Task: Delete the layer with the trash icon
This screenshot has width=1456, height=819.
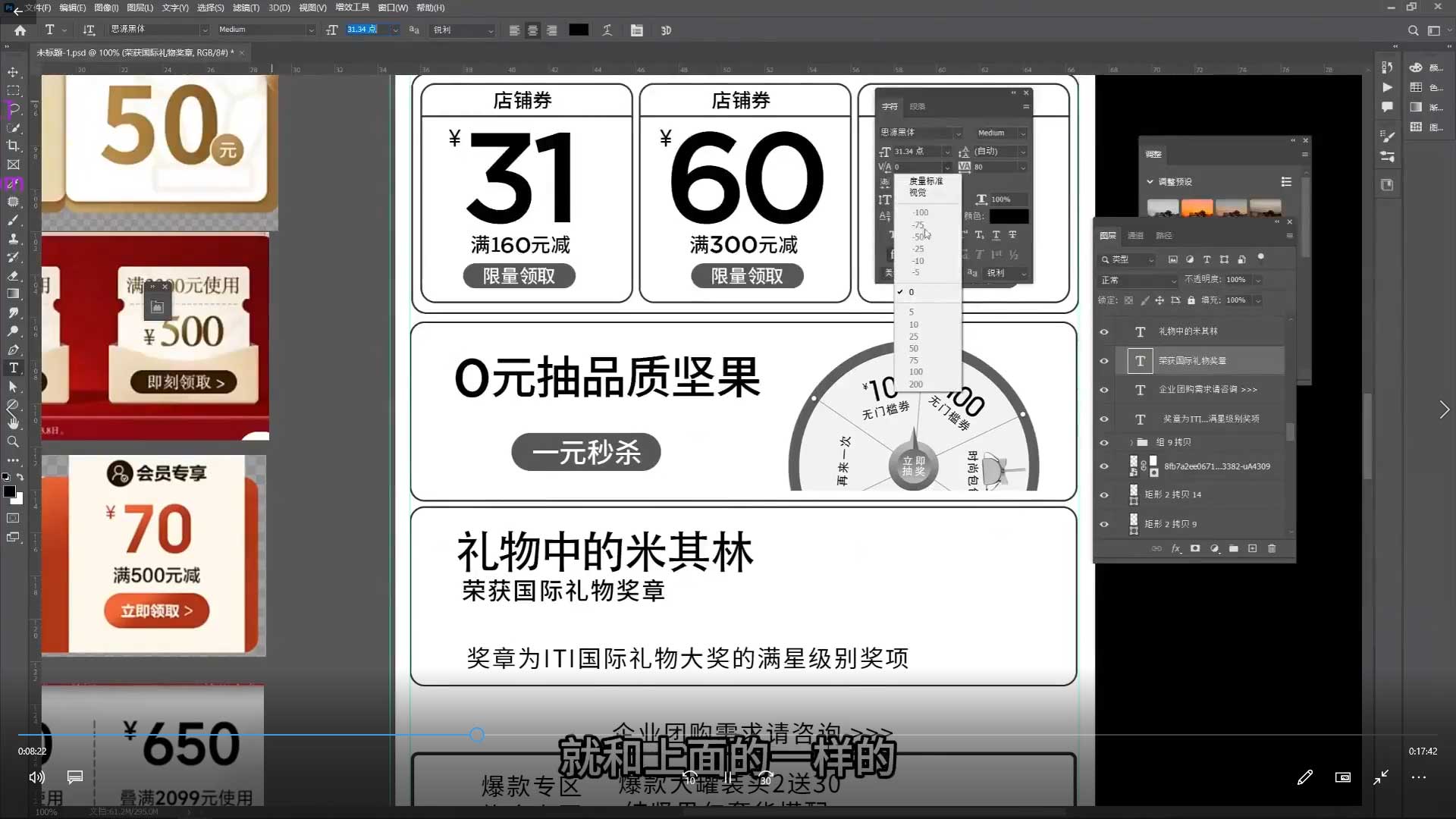Action: [x=1272, y=548]
